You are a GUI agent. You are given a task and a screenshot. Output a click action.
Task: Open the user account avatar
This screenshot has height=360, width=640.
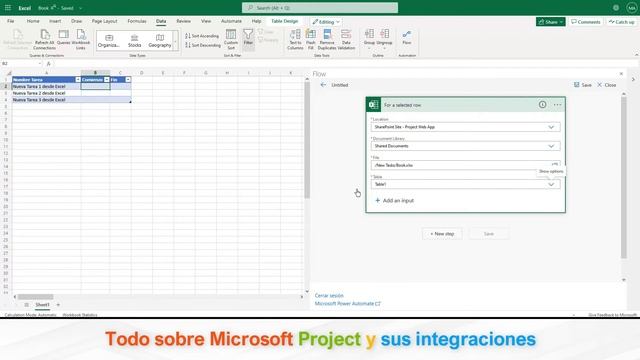631,8
